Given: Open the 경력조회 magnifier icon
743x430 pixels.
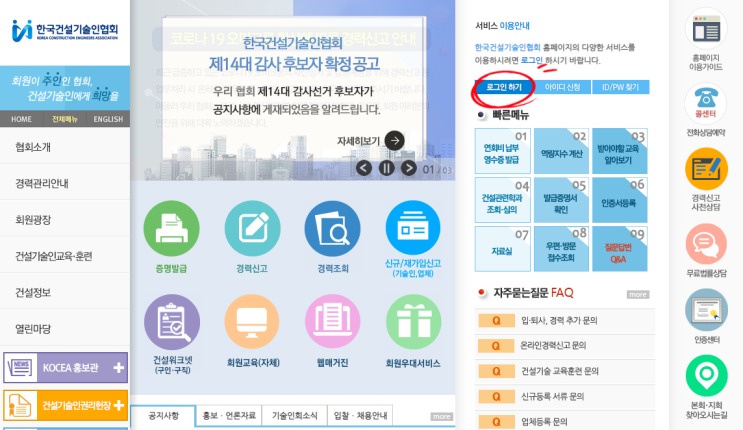Looking at the screenshot, I should (333, 229).
